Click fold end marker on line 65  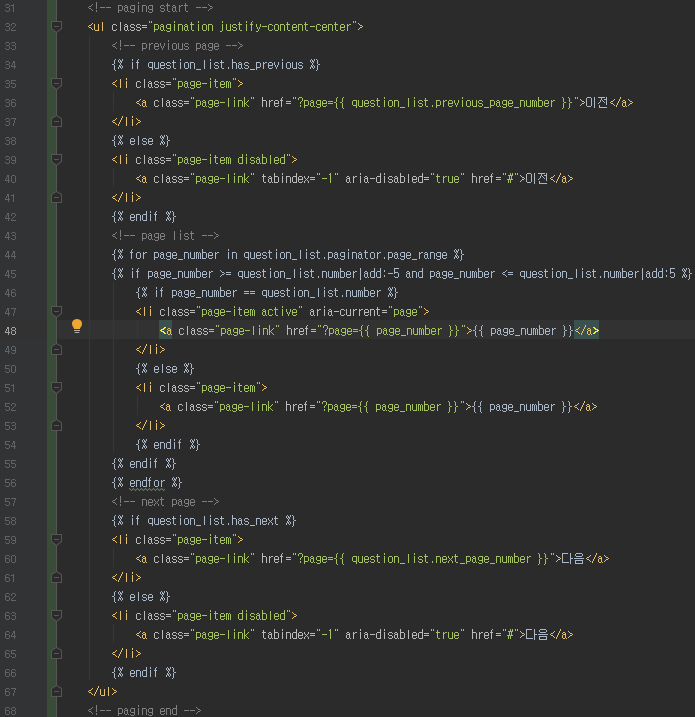pos(57,654)
